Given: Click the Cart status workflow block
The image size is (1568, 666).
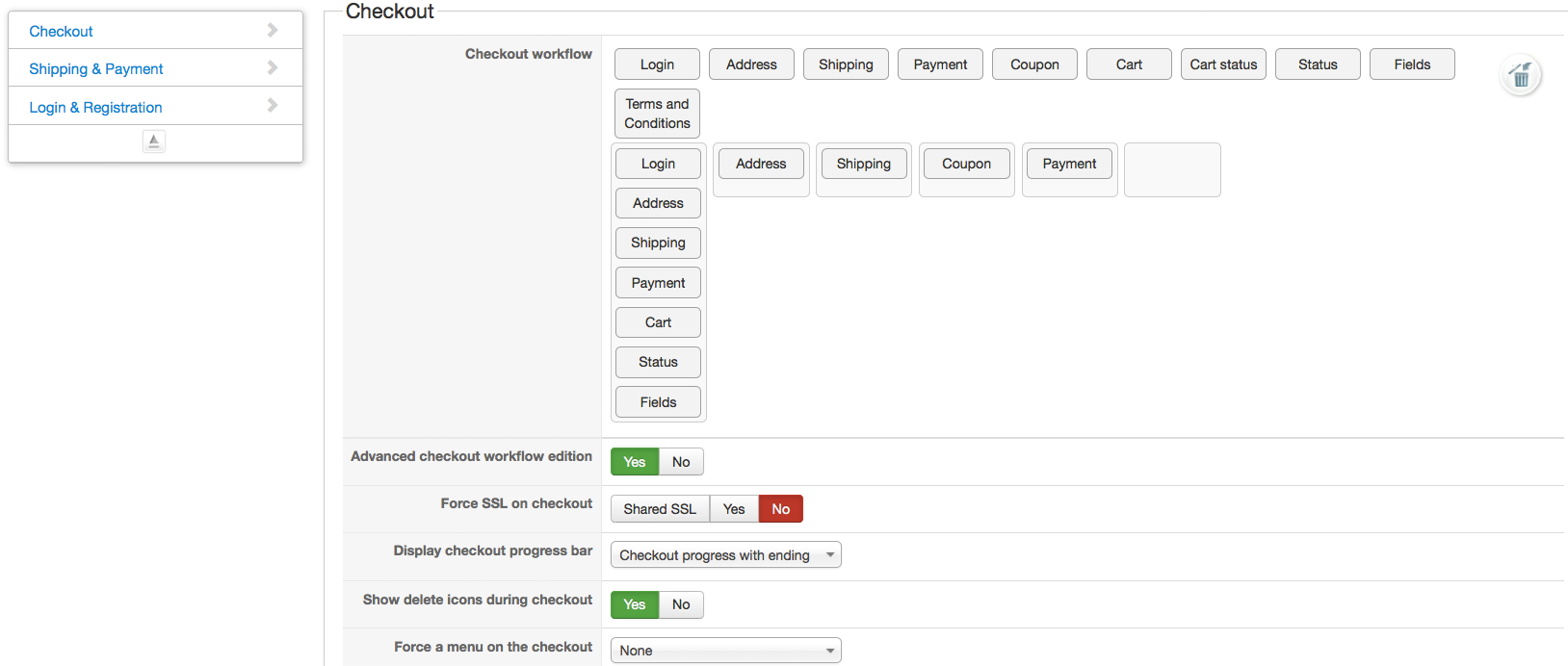Looking at the screenshot, I should tap(1223, 64).
